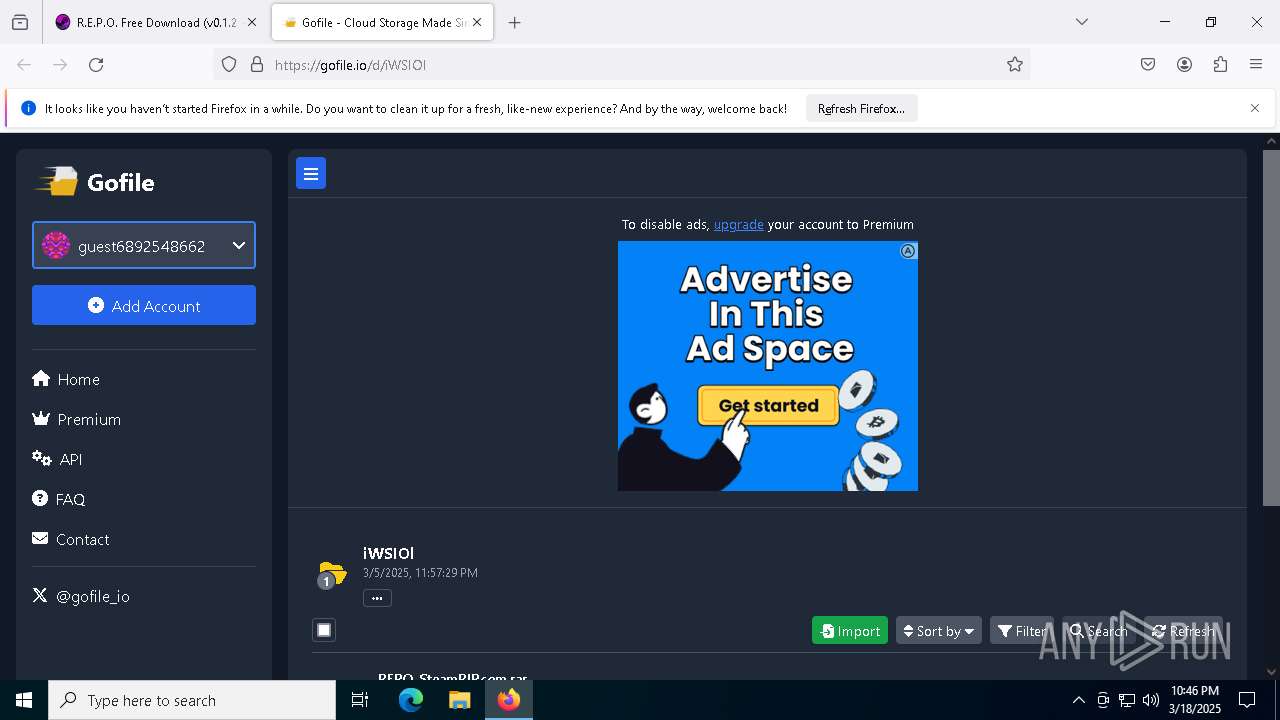
Task: Expand the guest6892548662 account dropdown
Action: coord(144,245)
